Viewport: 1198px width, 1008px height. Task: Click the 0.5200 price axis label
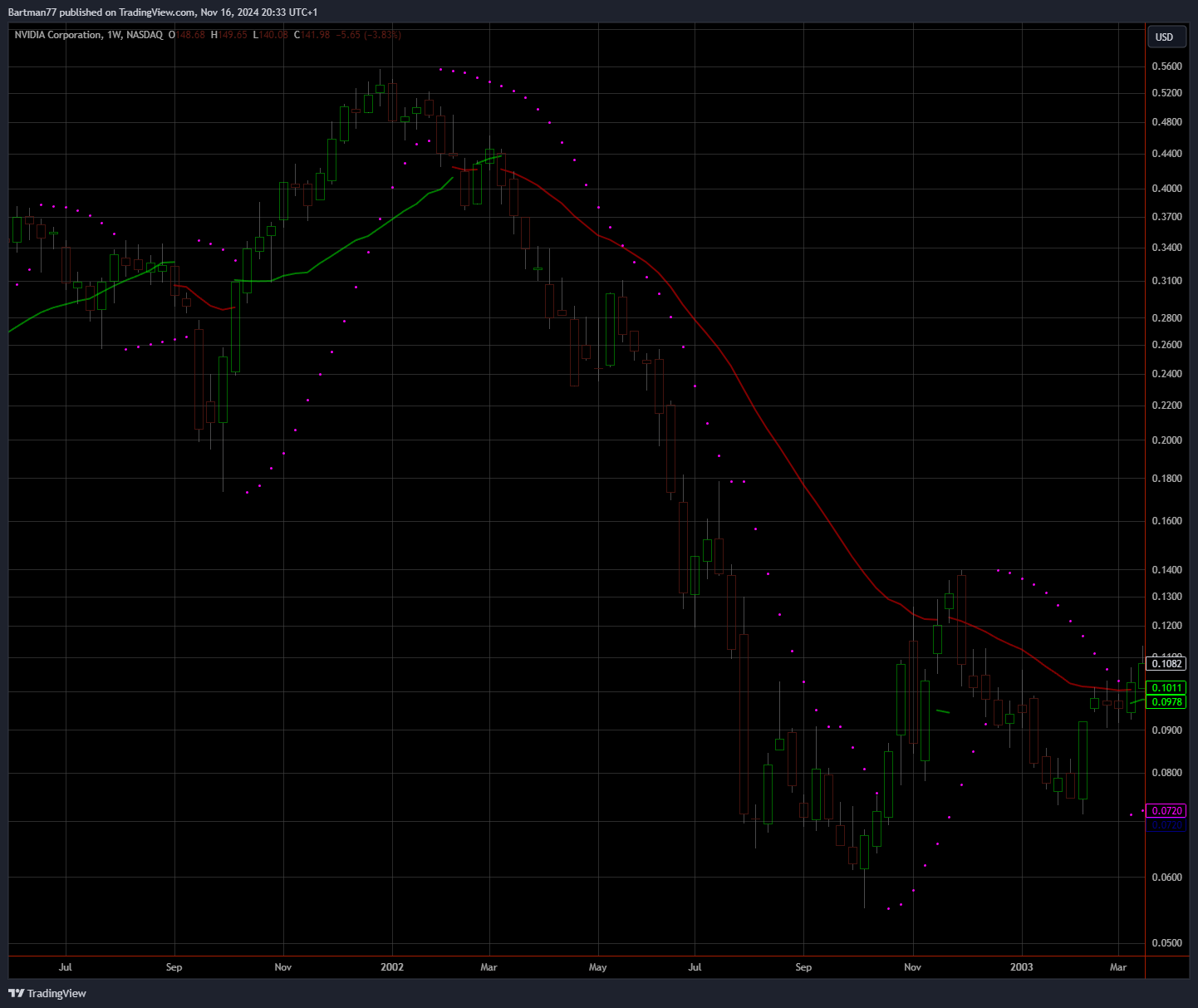1167,92
